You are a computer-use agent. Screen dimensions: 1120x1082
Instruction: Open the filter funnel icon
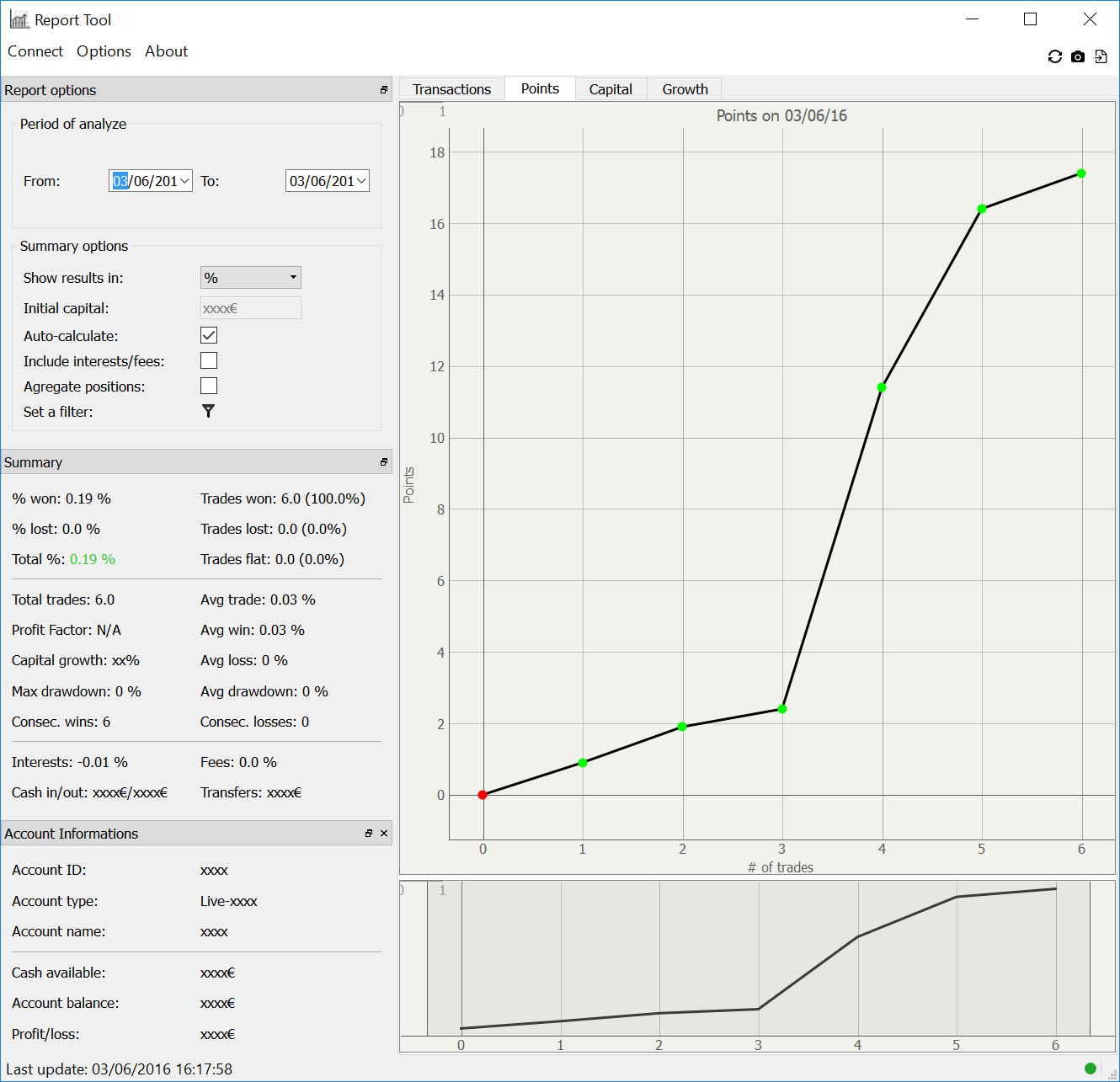click(208, 411)
